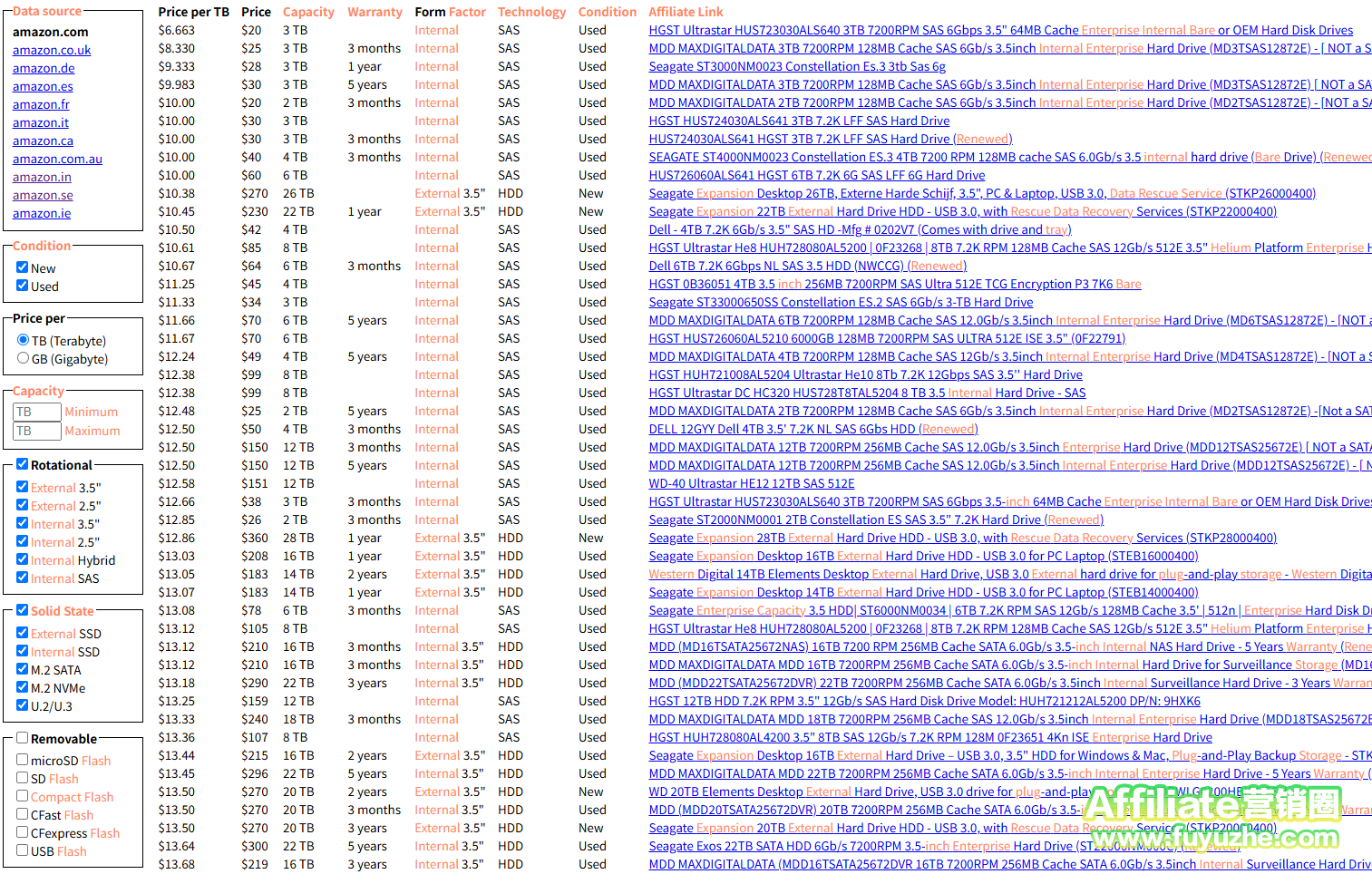Select the TB (Terabyte) price option
Image resolution: width=1372 pixels, height=874 pixels.
24,340
